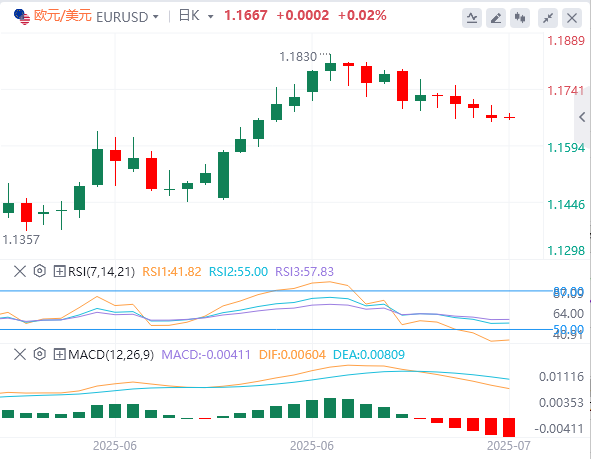
Task: Select the RSI(7,14,21) indicator label
Action: 101,272
